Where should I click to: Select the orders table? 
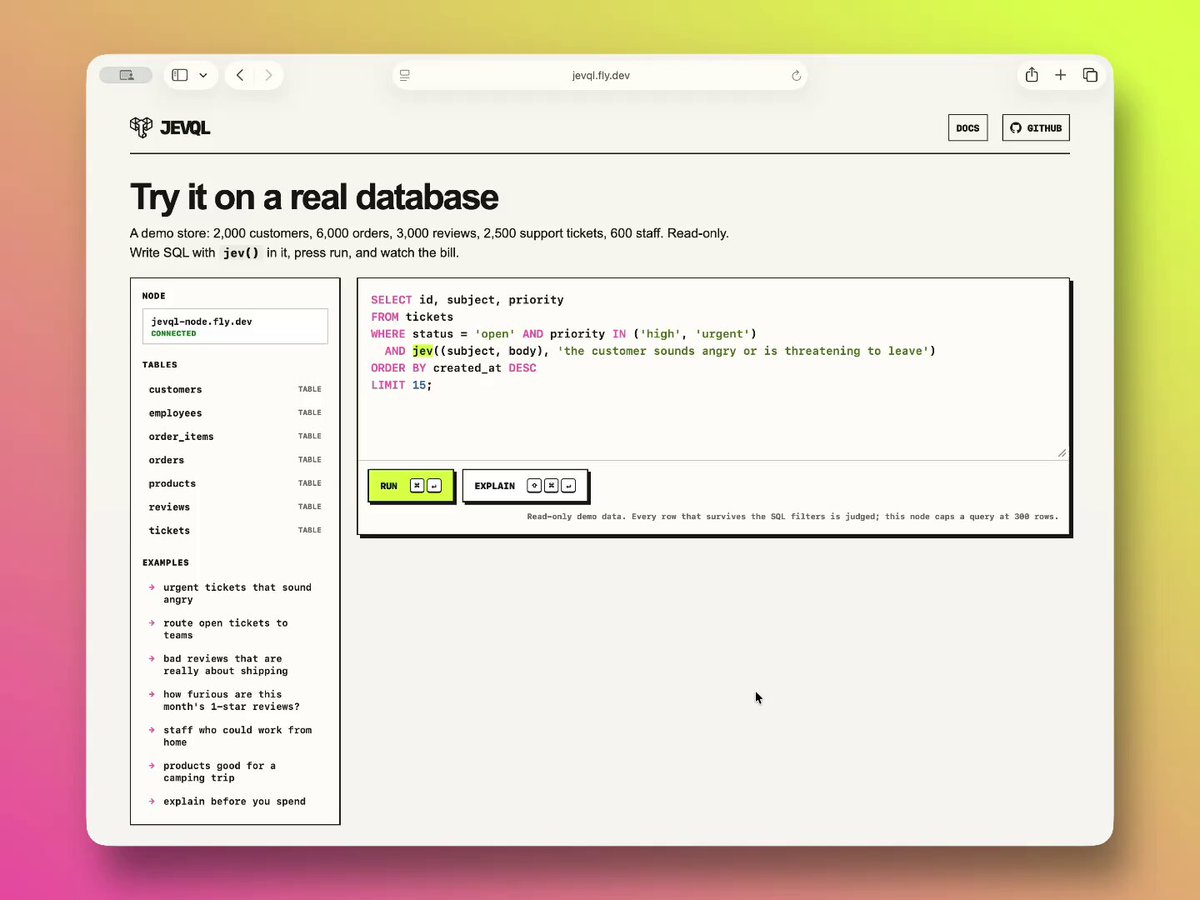click(x=235, y=460)
